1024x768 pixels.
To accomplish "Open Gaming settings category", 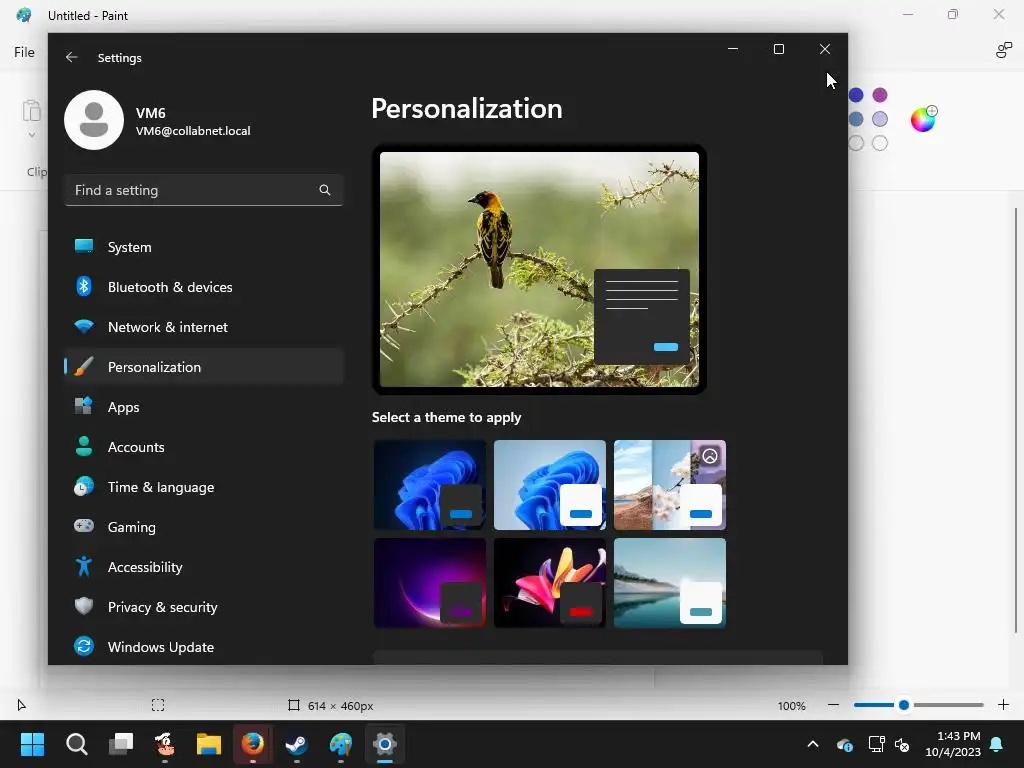I will coord(204,526).
